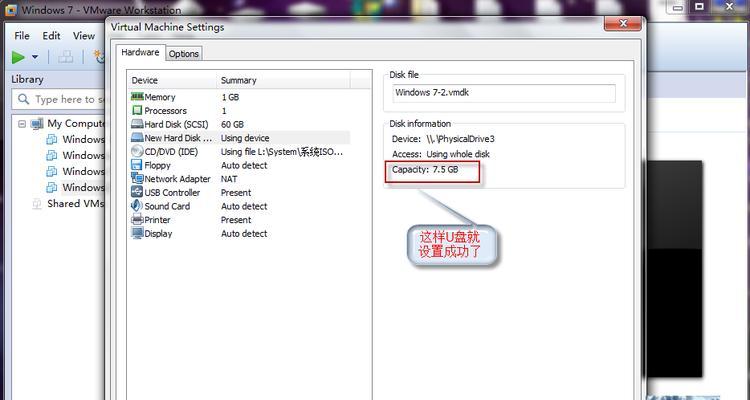
Task: Switch to the Hardware tab
Action: (140, 53)
